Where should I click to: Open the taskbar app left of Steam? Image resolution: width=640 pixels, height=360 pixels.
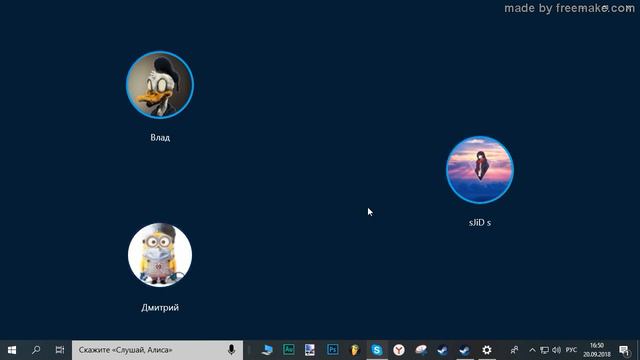click(421, 350)
